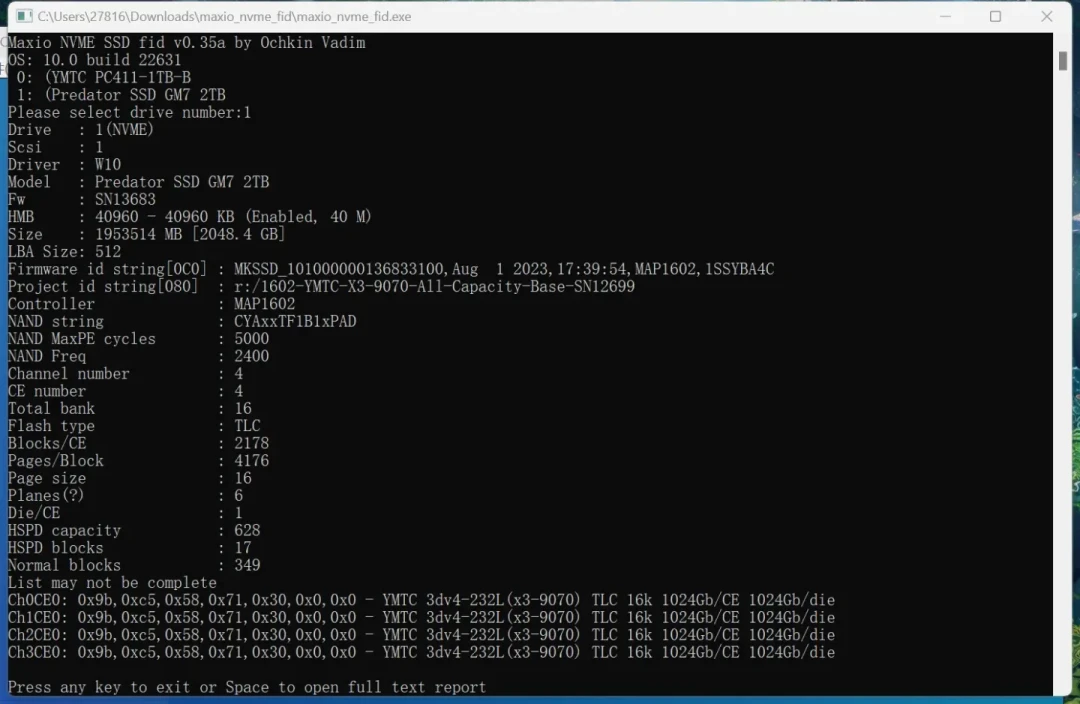Click the 'Ch3CE0' flash ID line

tap(421, 652)
